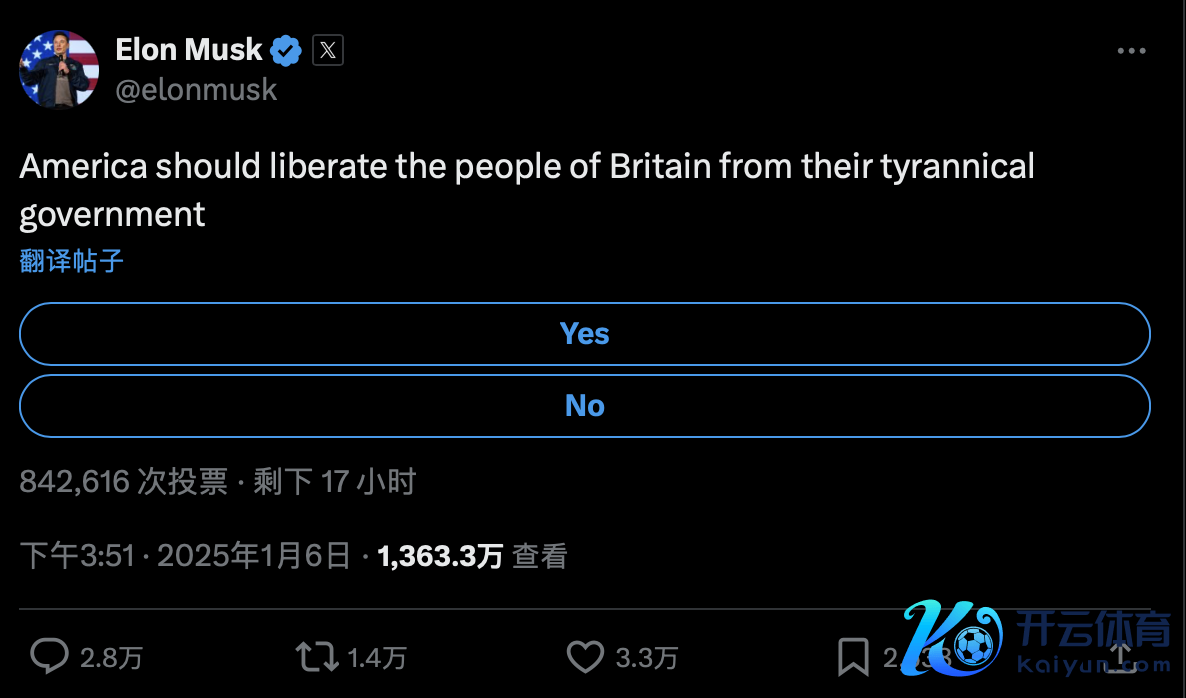Click the blue verified checkmark badge
The image size is (1186, 698).
point(287,50)
